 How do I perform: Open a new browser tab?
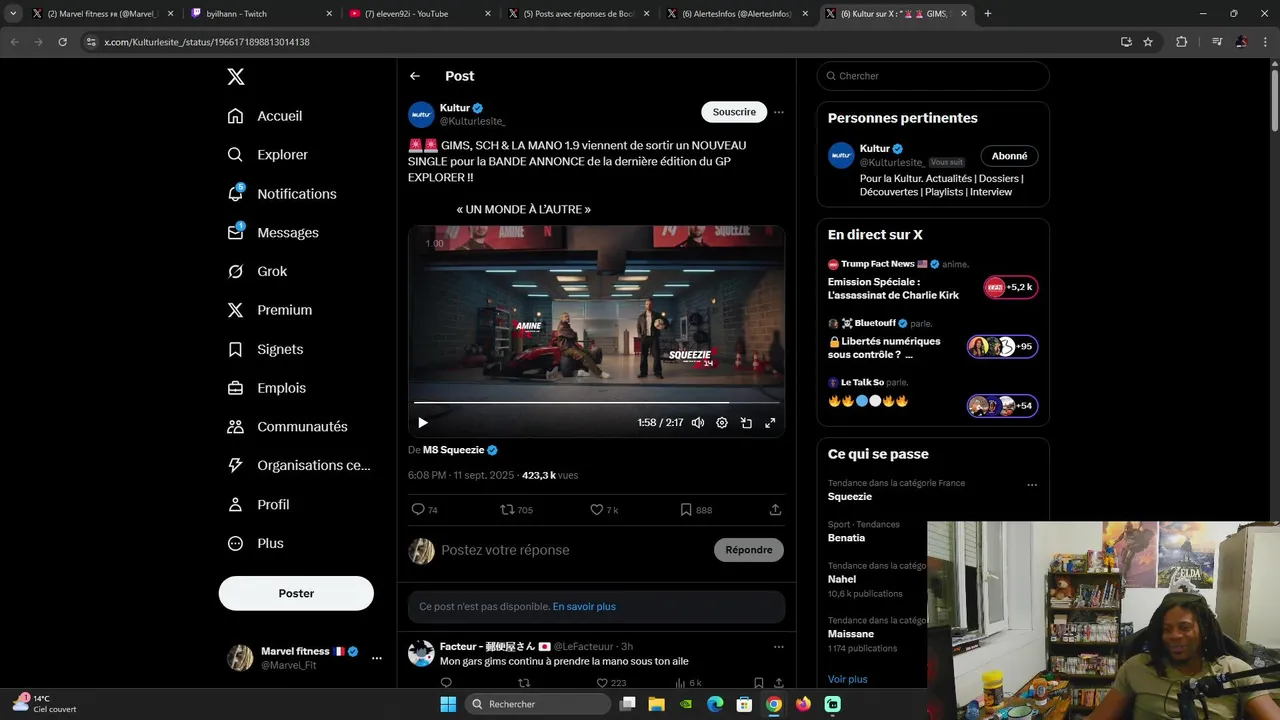pyautogui.click(x=988, y=14)
